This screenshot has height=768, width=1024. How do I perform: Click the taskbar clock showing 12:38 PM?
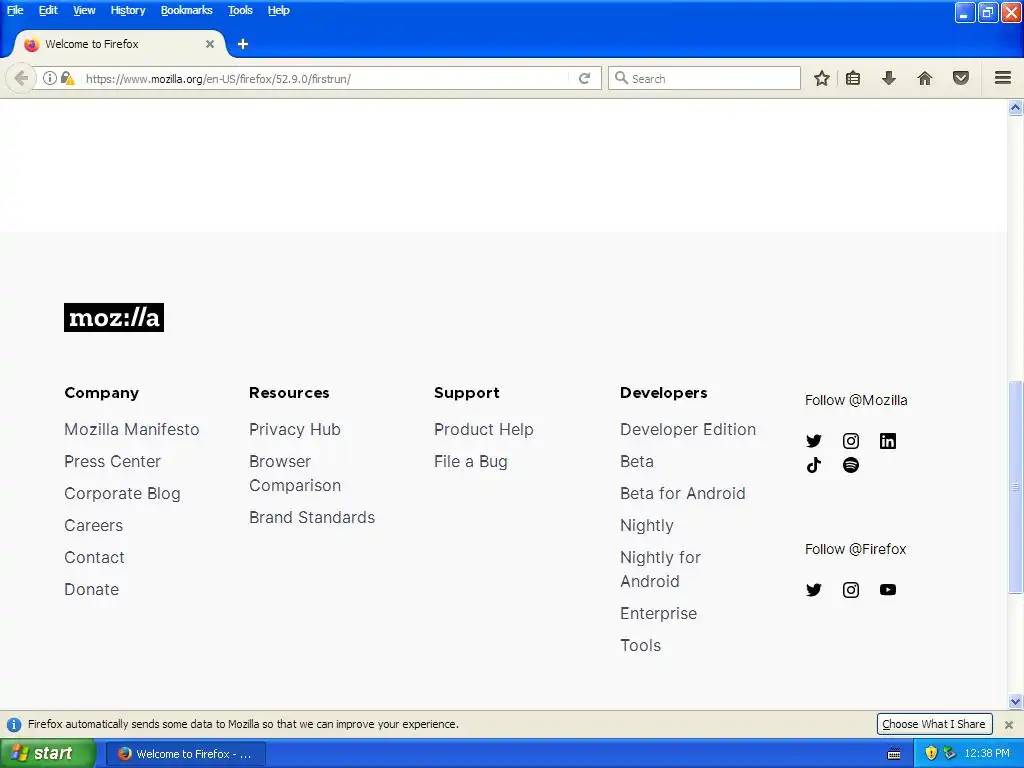click(987, 753)
